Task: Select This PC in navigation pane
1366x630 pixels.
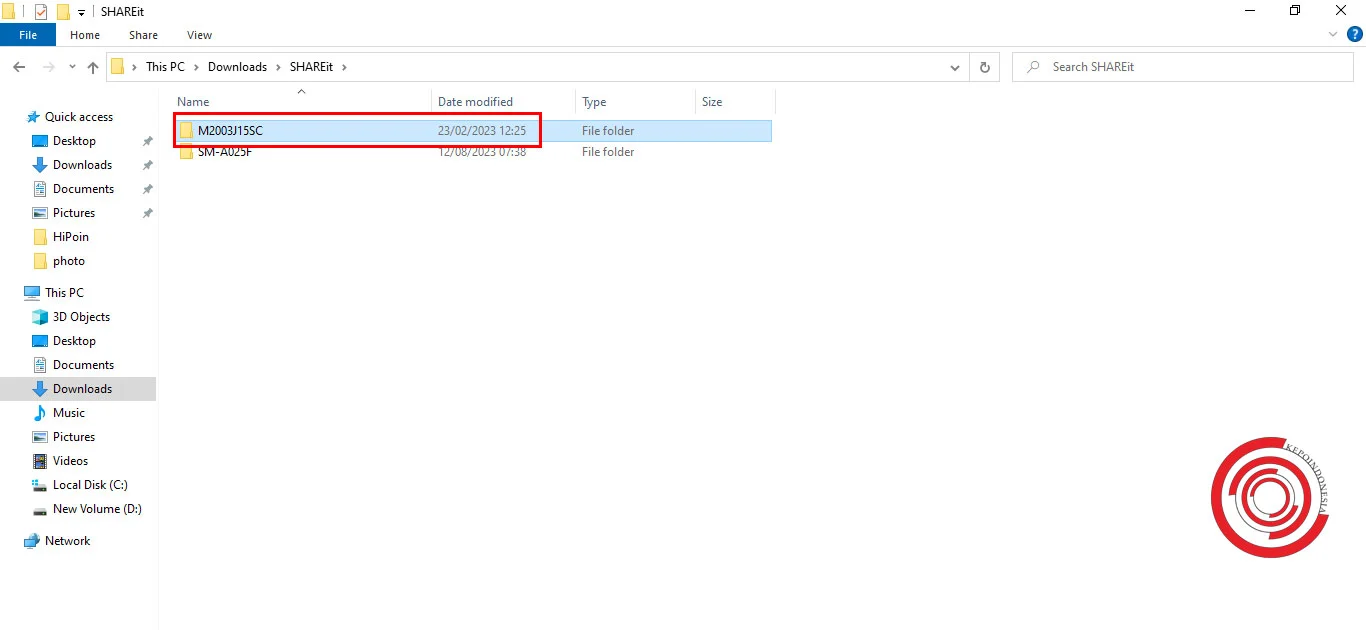Action: [x=64, y=293]
